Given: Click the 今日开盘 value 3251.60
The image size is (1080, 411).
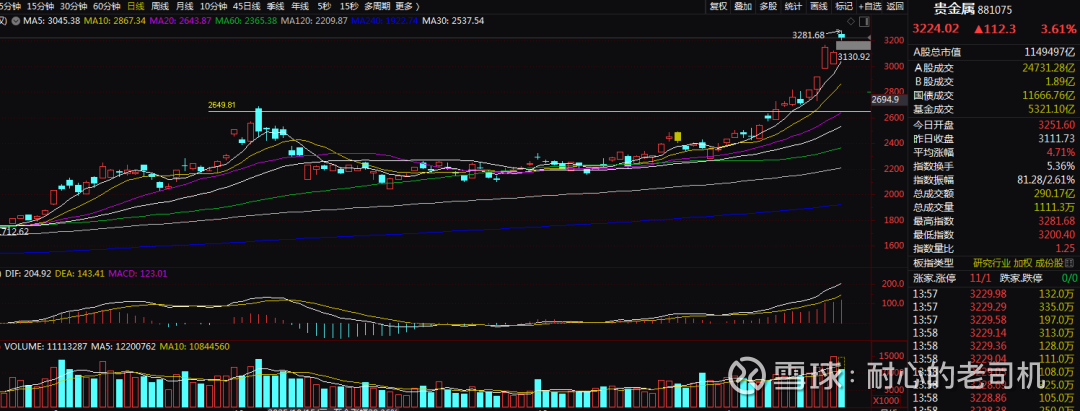Looking at the screenshot, I should coord(1055,125).
